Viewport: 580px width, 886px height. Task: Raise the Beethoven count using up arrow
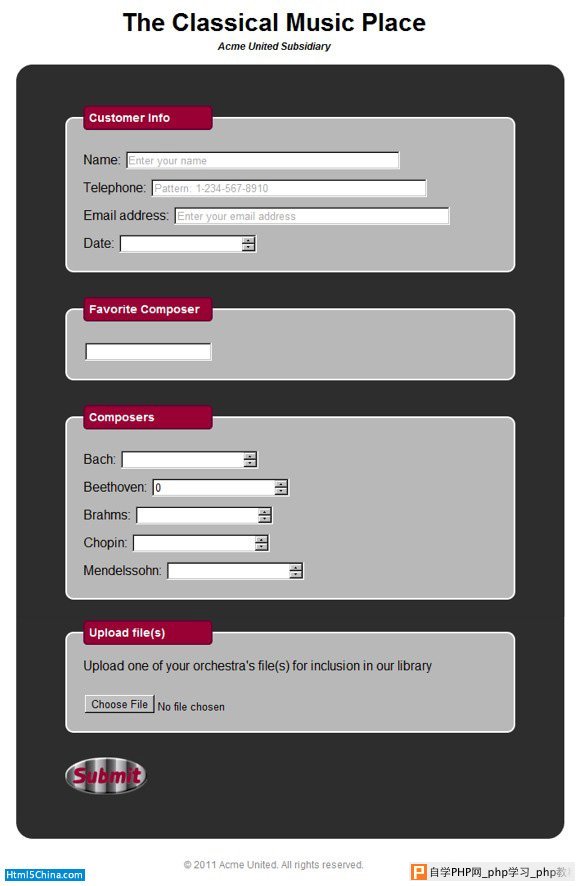[x=282, y=484]
